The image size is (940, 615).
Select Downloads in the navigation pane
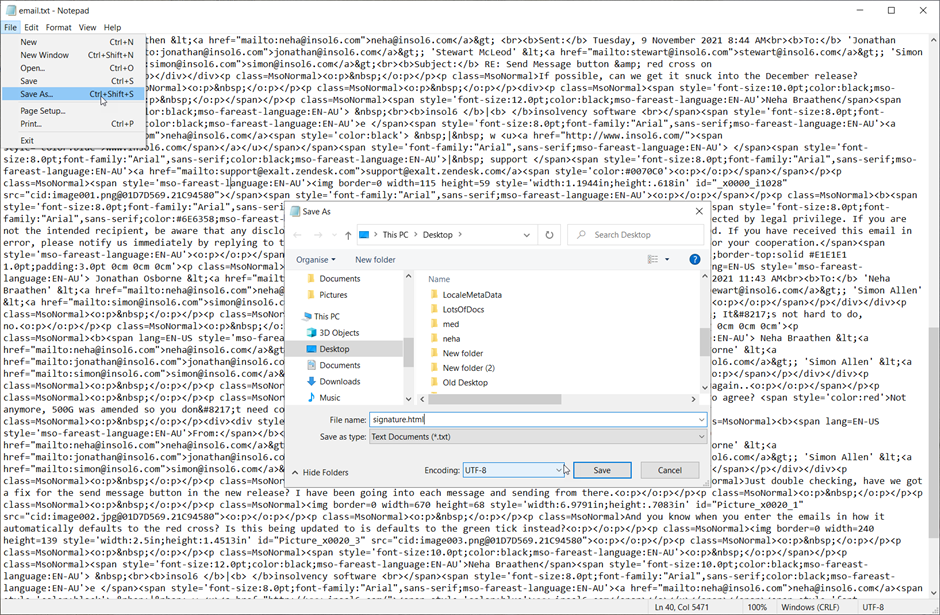(339, 381)
